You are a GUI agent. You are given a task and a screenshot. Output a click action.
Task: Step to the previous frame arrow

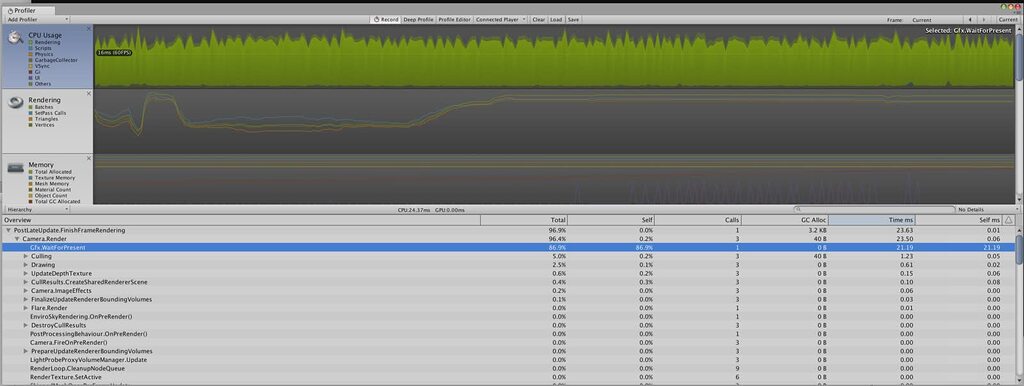click(x=970, y=20)
